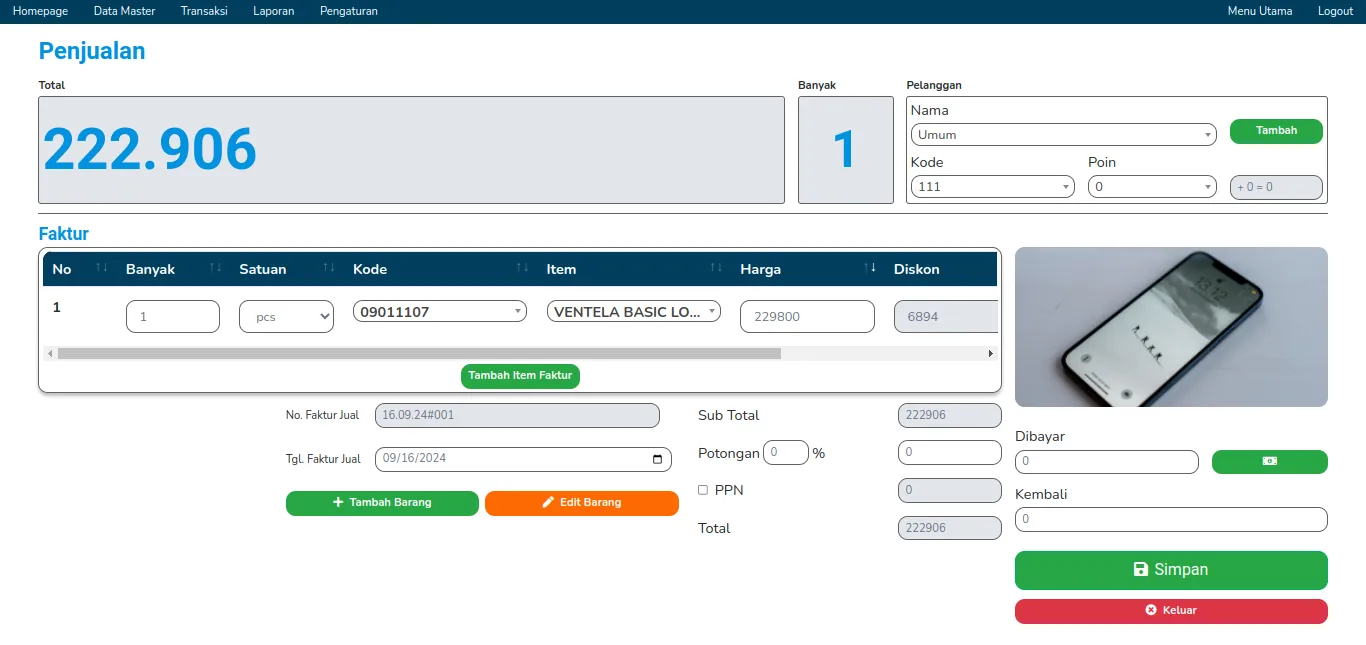
Task: Expand the Poin dropdown
Action: [1152, 187]
